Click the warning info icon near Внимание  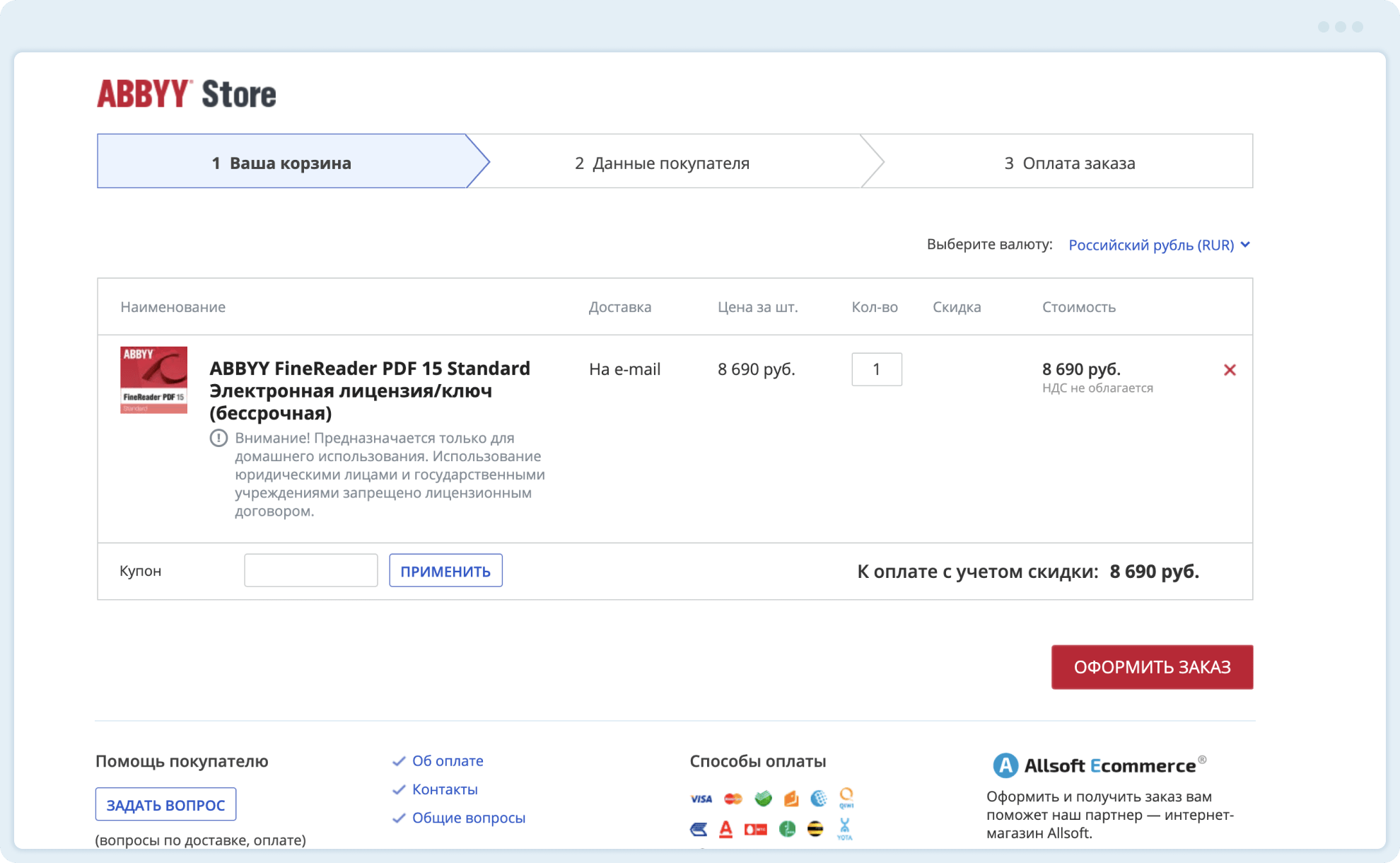click(x=218, y=438)
